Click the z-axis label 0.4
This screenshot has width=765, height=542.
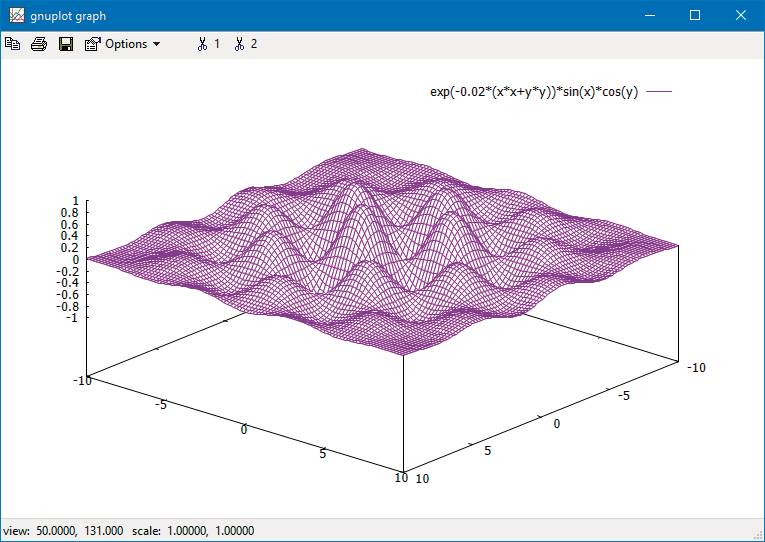click(x=70, y=236)
